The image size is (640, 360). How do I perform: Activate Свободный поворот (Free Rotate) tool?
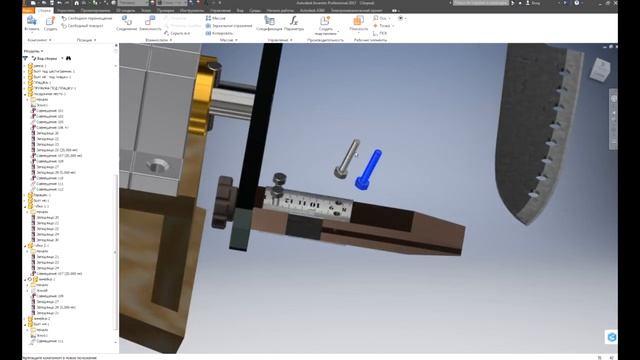pos(82,26)
